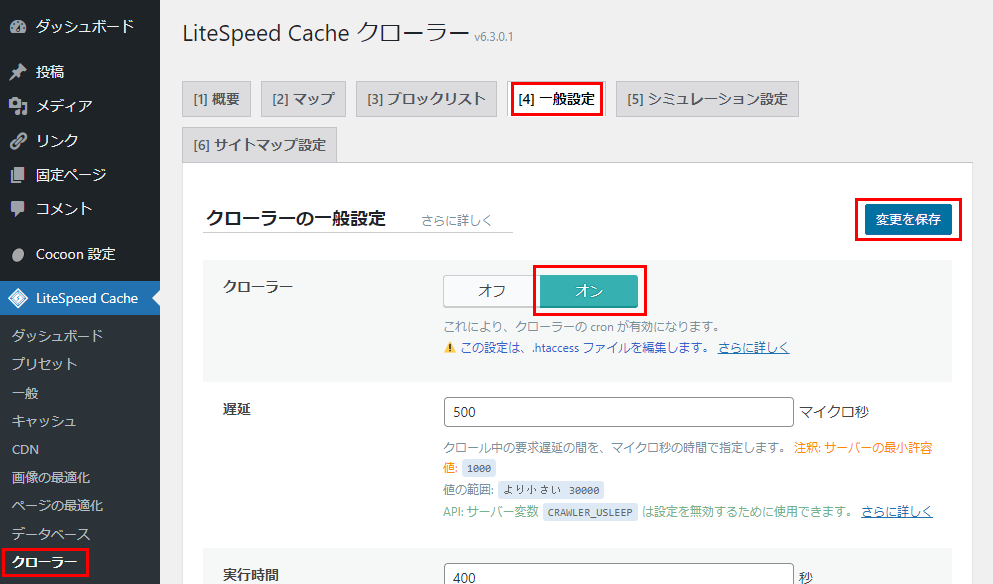Select the [5] シミュレーション設定 tab
The height and width of the screenshot is (584, 993).
tap(707, 99)
